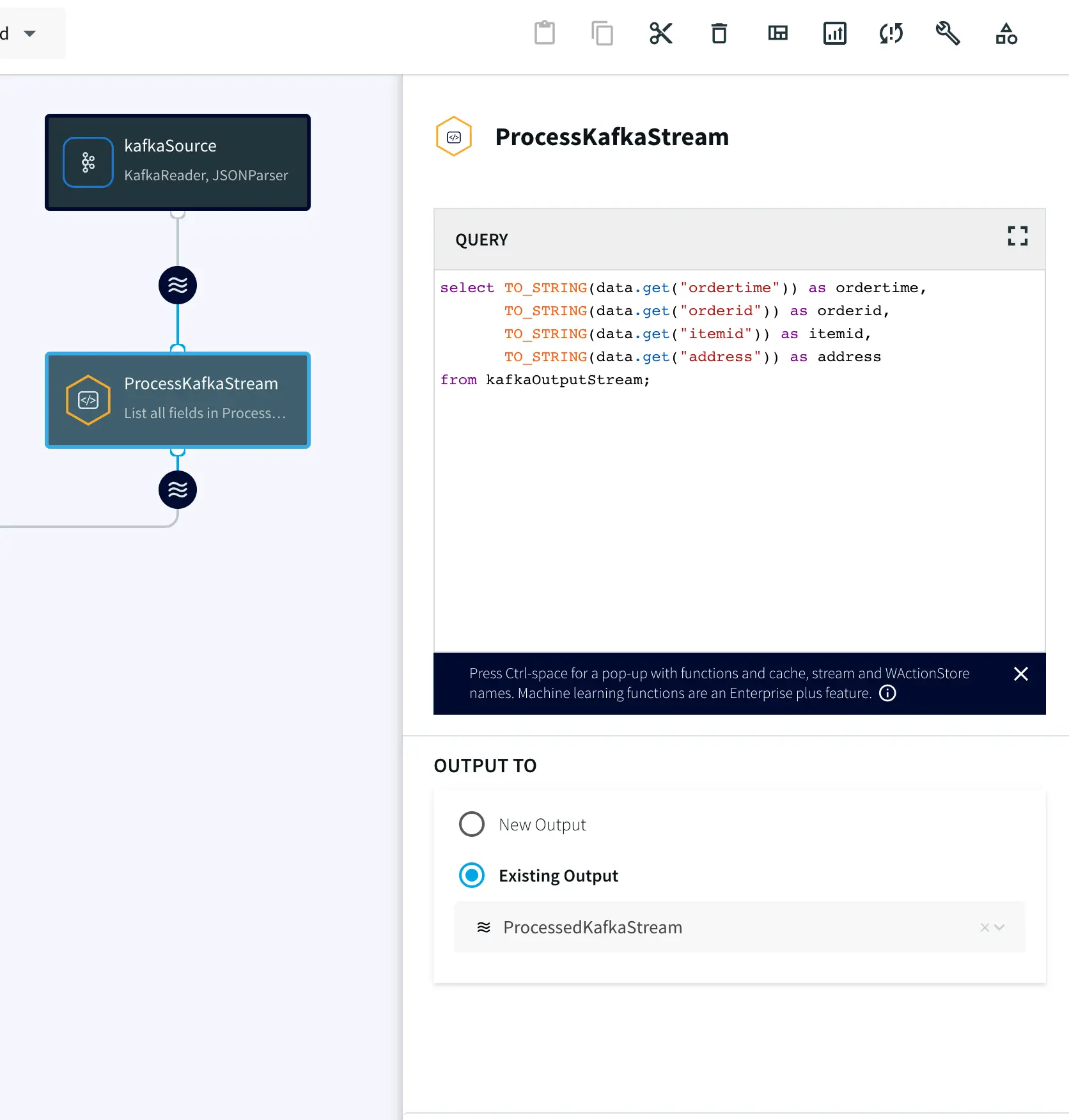Click the copy icon in toolbar

pos(602,33)
